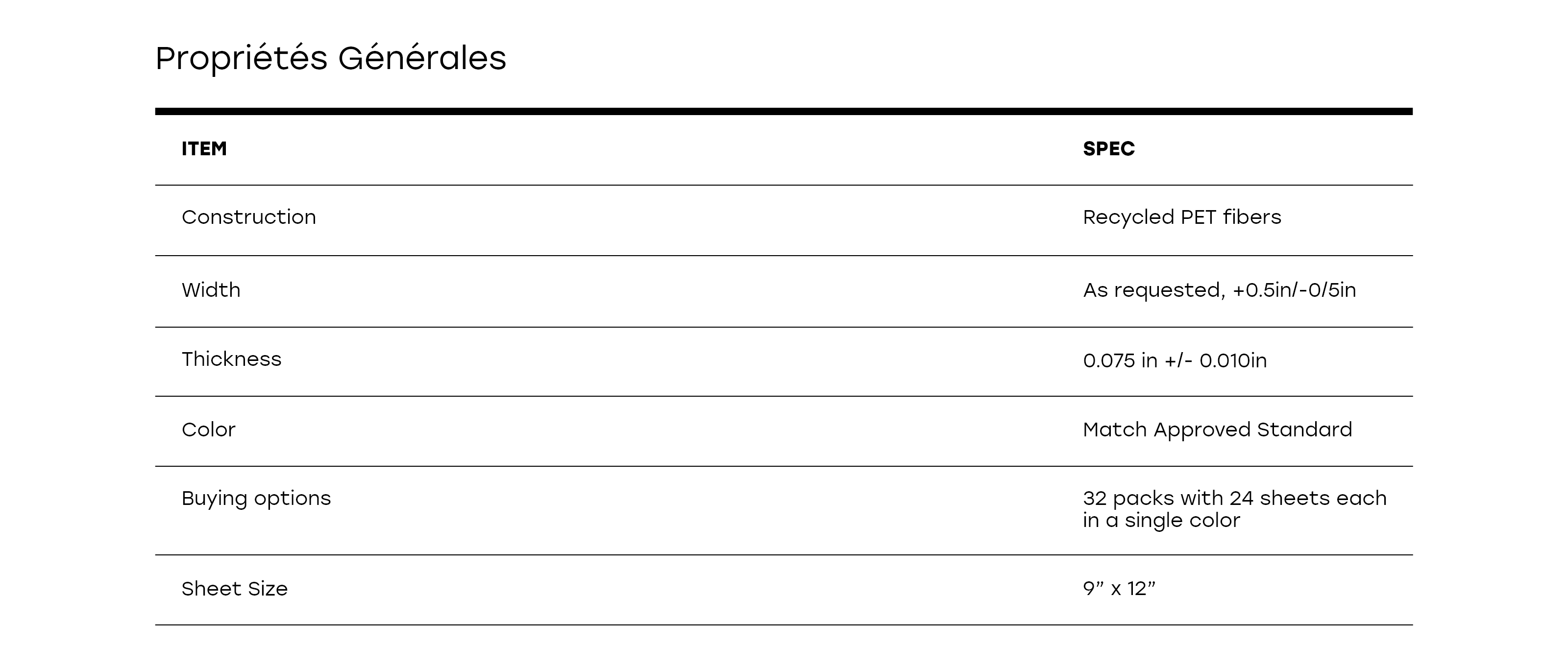Viewport: 1568px width, 669px height.
Task: Click the 'Sheet Size' row label
Action: click(234, 589)
